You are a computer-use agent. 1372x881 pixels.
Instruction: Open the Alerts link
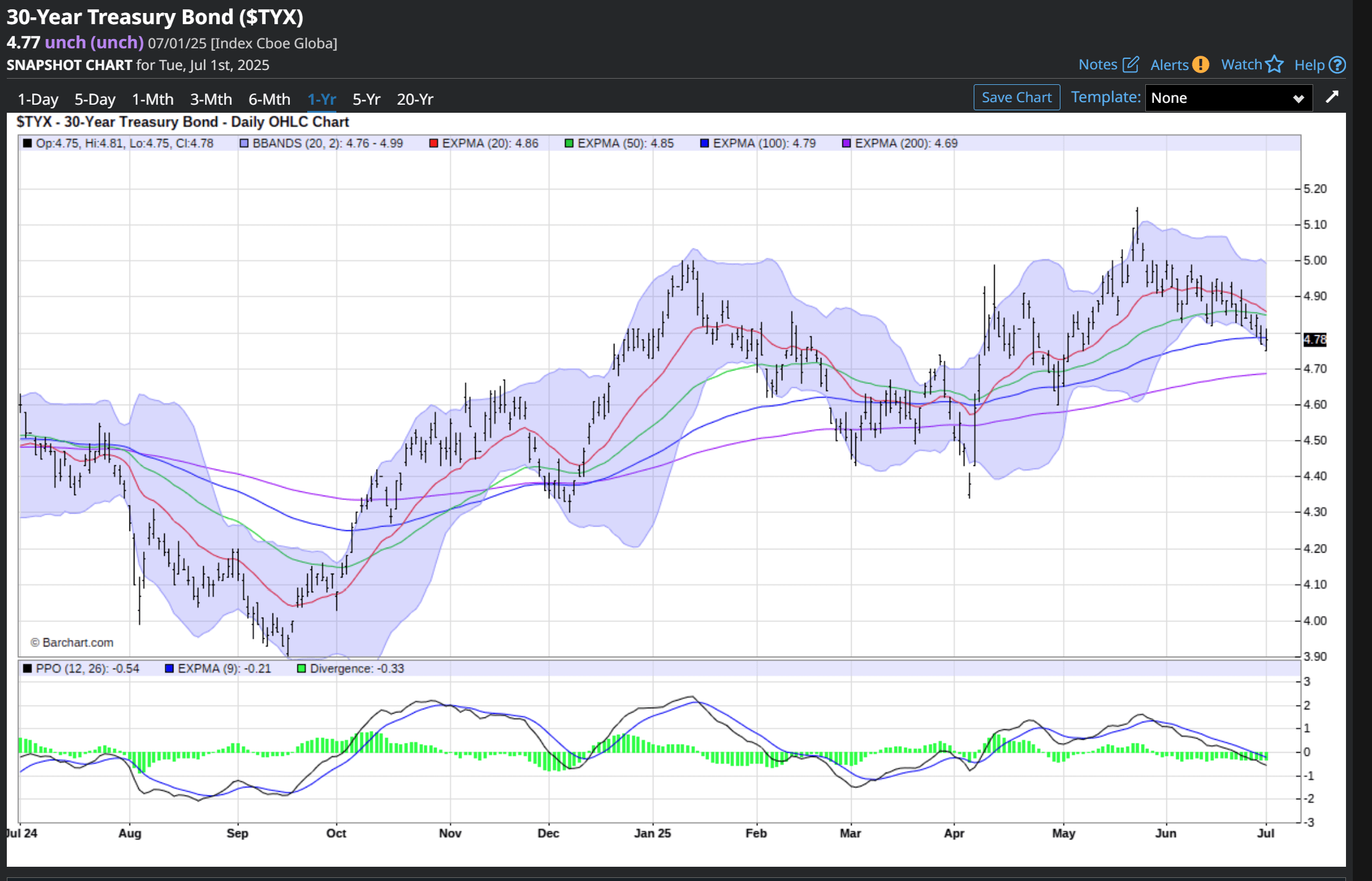(x=1169, y=64)
